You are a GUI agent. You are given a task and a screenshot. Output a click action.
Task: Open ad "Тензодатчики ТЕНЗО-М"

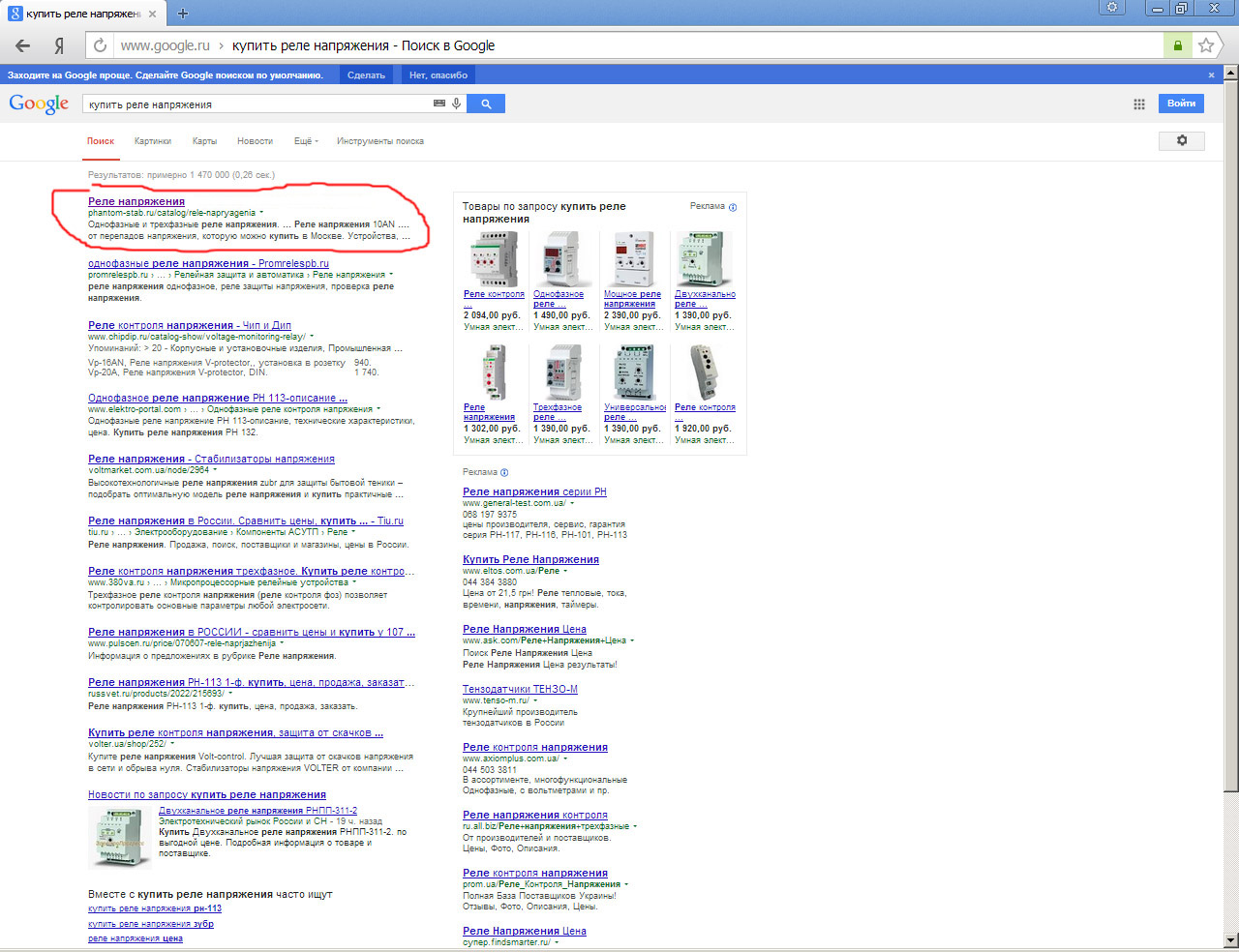pyautogui.click(x=520, y=689)
